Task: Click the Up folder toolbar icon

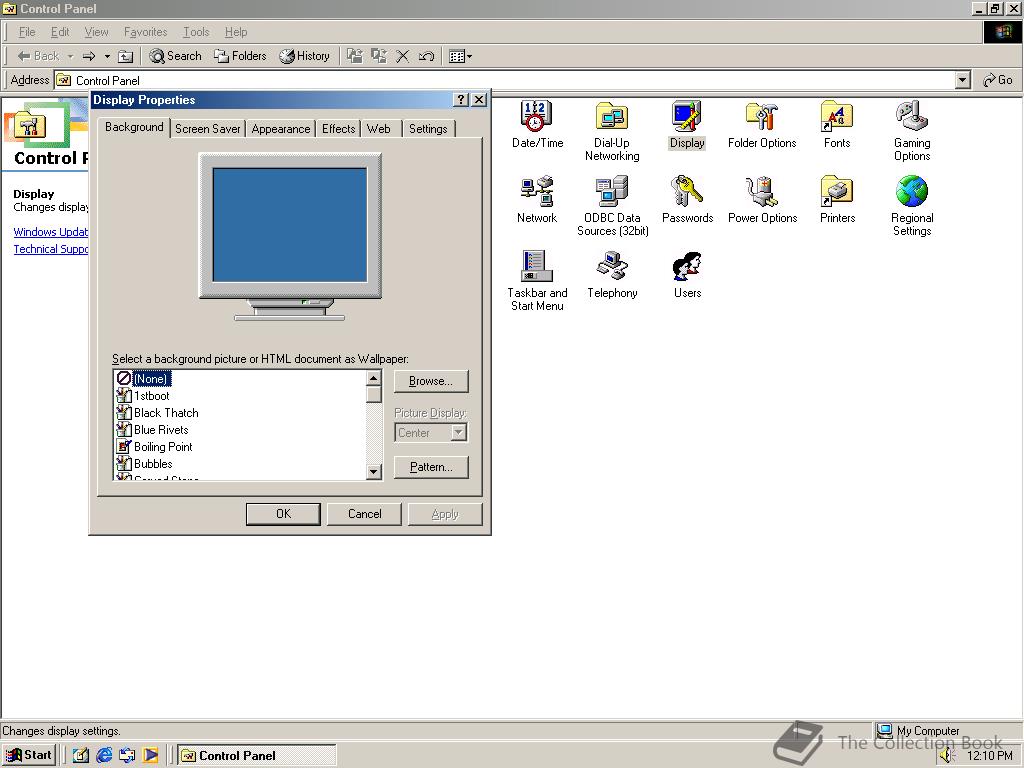Action: (x=125, y=56)
